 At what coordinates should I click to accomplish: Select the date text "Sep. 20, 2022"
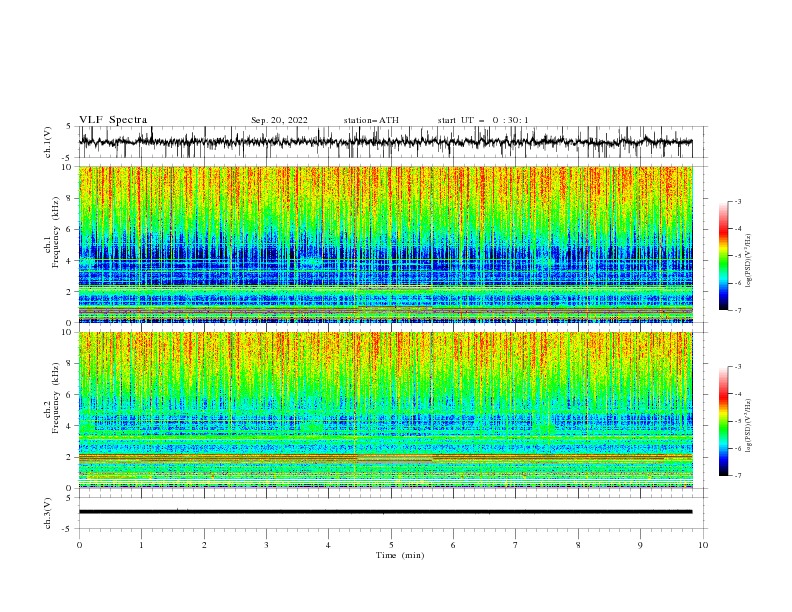coord(279,120)
